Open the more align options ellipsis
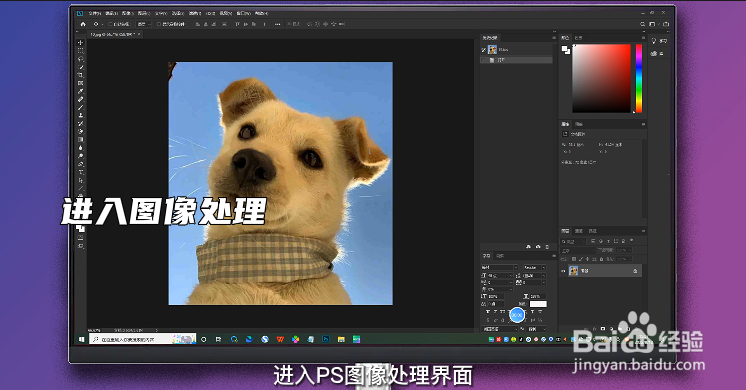The width and height of the screenshot is (746, 390). [277, 24]
